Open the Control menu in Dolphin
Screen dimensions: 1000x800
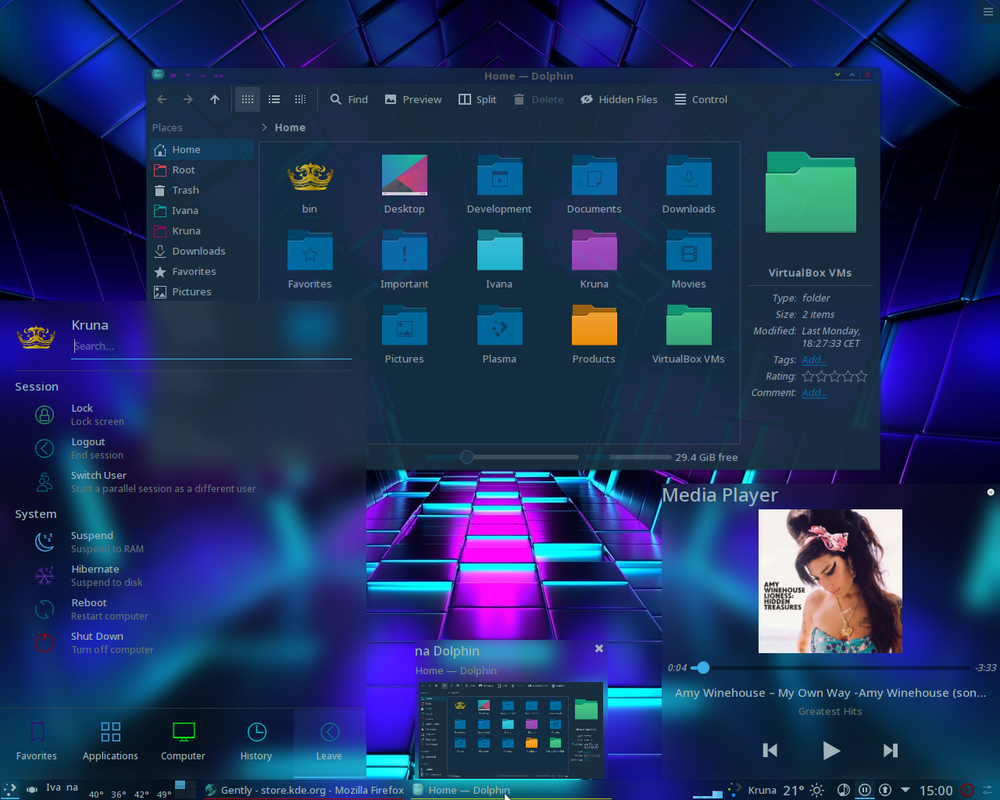[701, 100]
